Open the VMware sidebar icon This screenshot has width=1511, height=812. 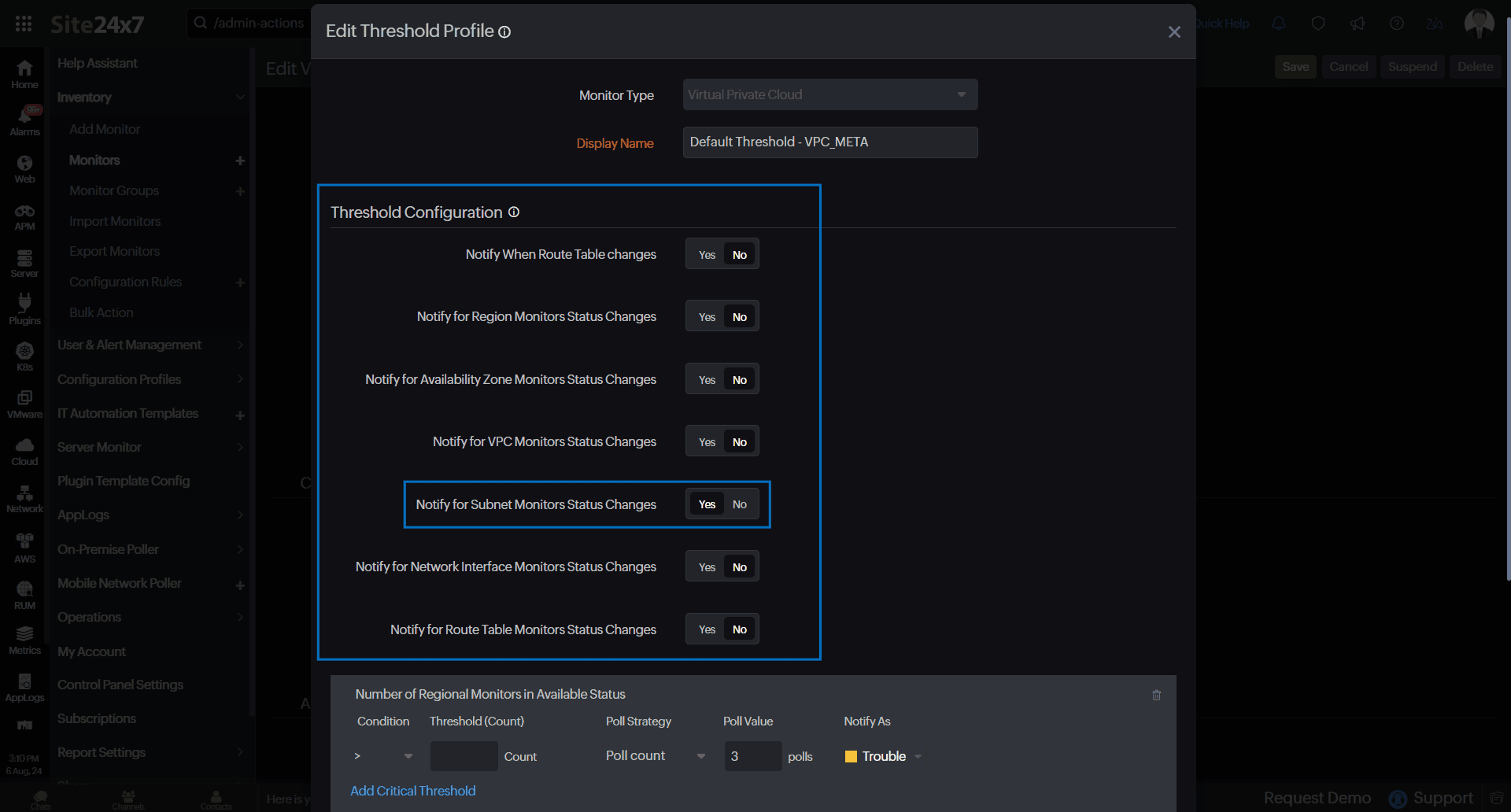[x=24, y=404]
